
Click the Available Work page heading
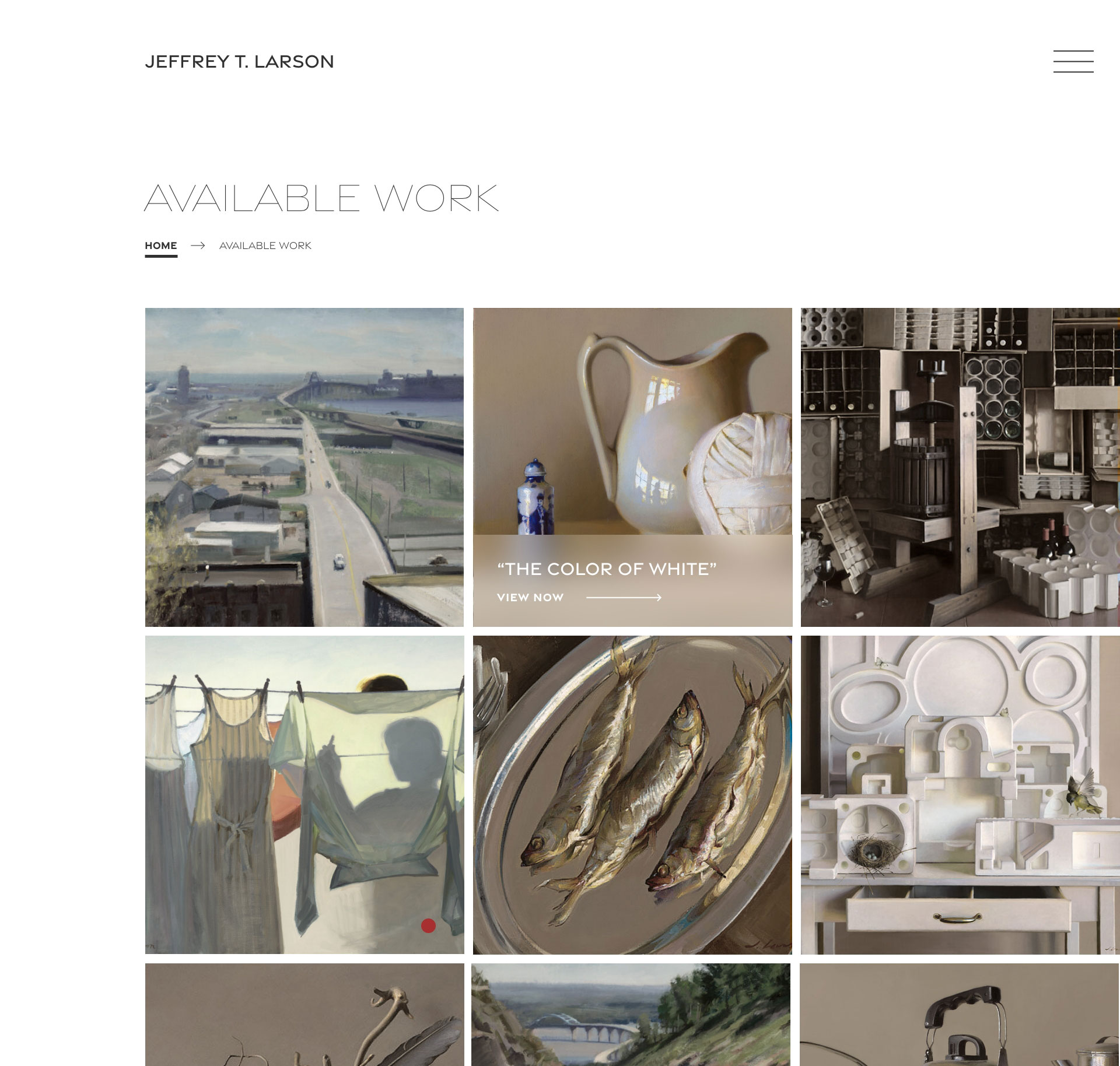tap(321, 198)
